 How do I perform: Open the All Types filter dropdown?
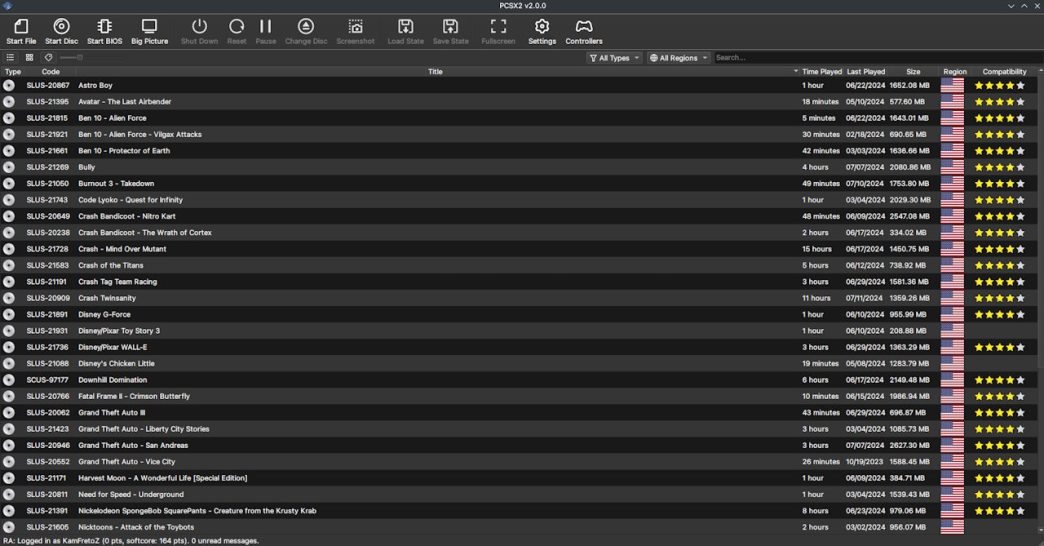614,58
